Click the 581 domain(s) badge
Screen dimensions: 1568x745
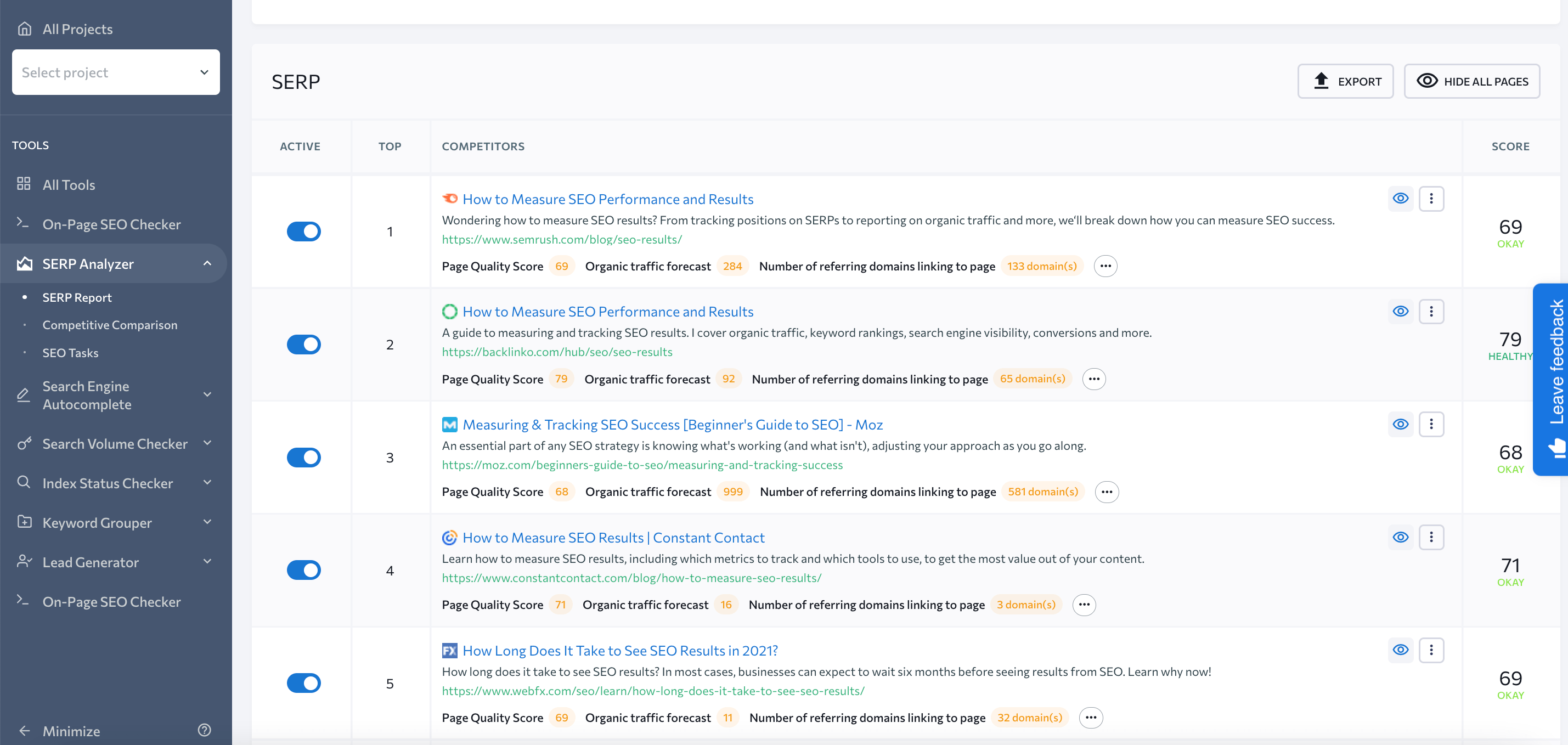(x=1043, y=491)
